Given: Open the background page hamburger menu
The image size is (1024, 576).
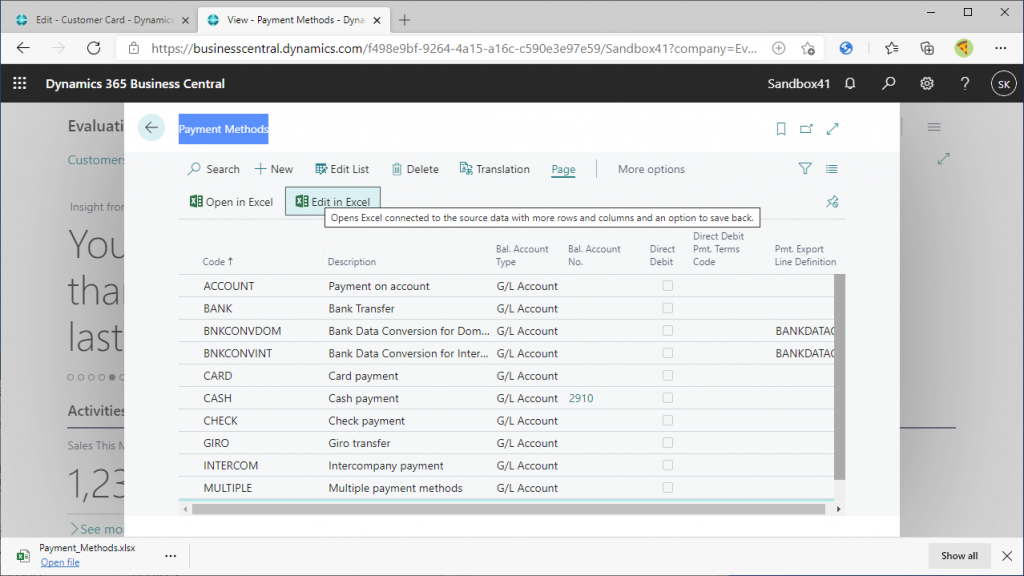Looking at the screenshot, I should click(934, 127).
